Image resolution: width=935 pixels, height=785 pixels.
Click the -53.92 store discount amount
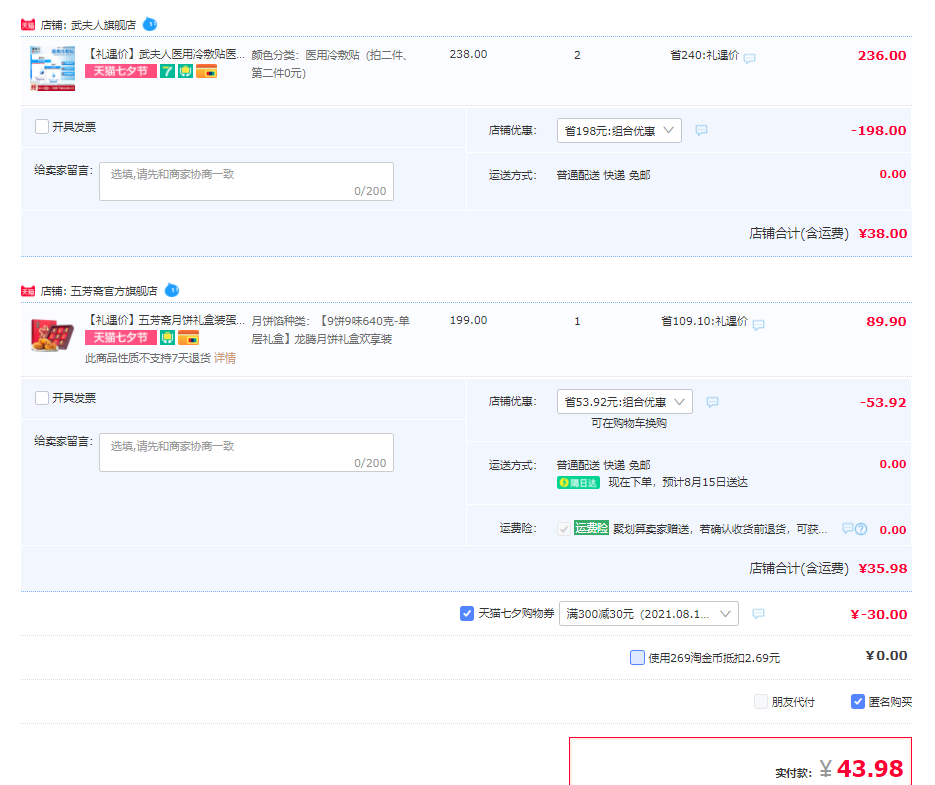883,403
